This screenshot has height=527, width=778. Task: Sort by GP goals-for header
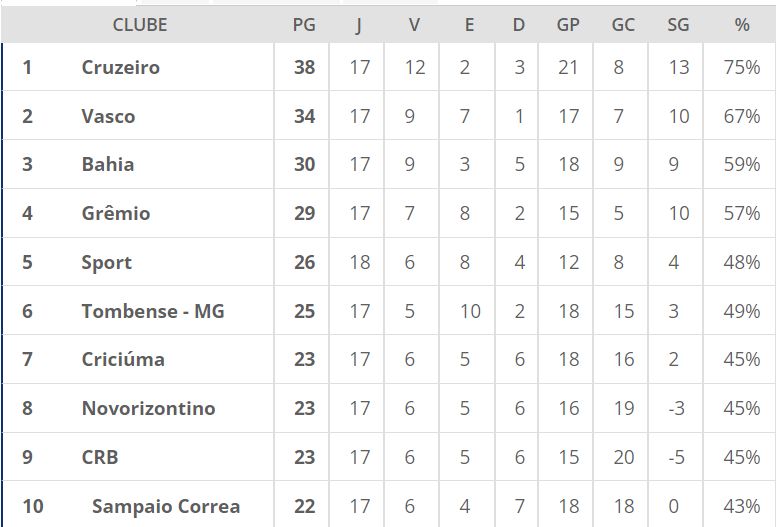(568, 25)
